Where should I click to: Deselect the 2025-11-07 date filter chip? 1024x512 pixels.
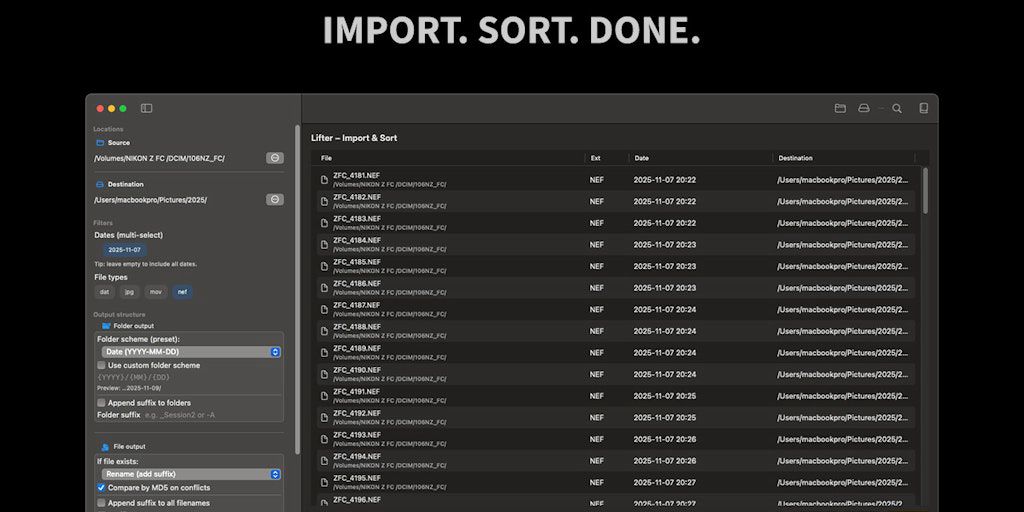pos(125,250)
